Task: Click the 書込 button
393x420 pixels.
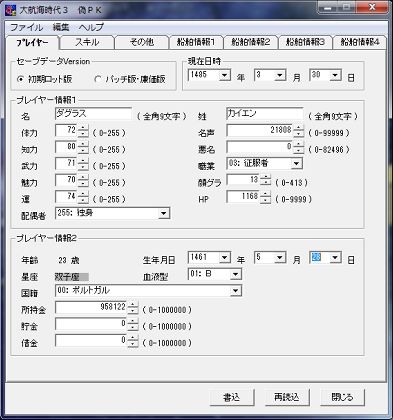Action: tap(231, 397)
